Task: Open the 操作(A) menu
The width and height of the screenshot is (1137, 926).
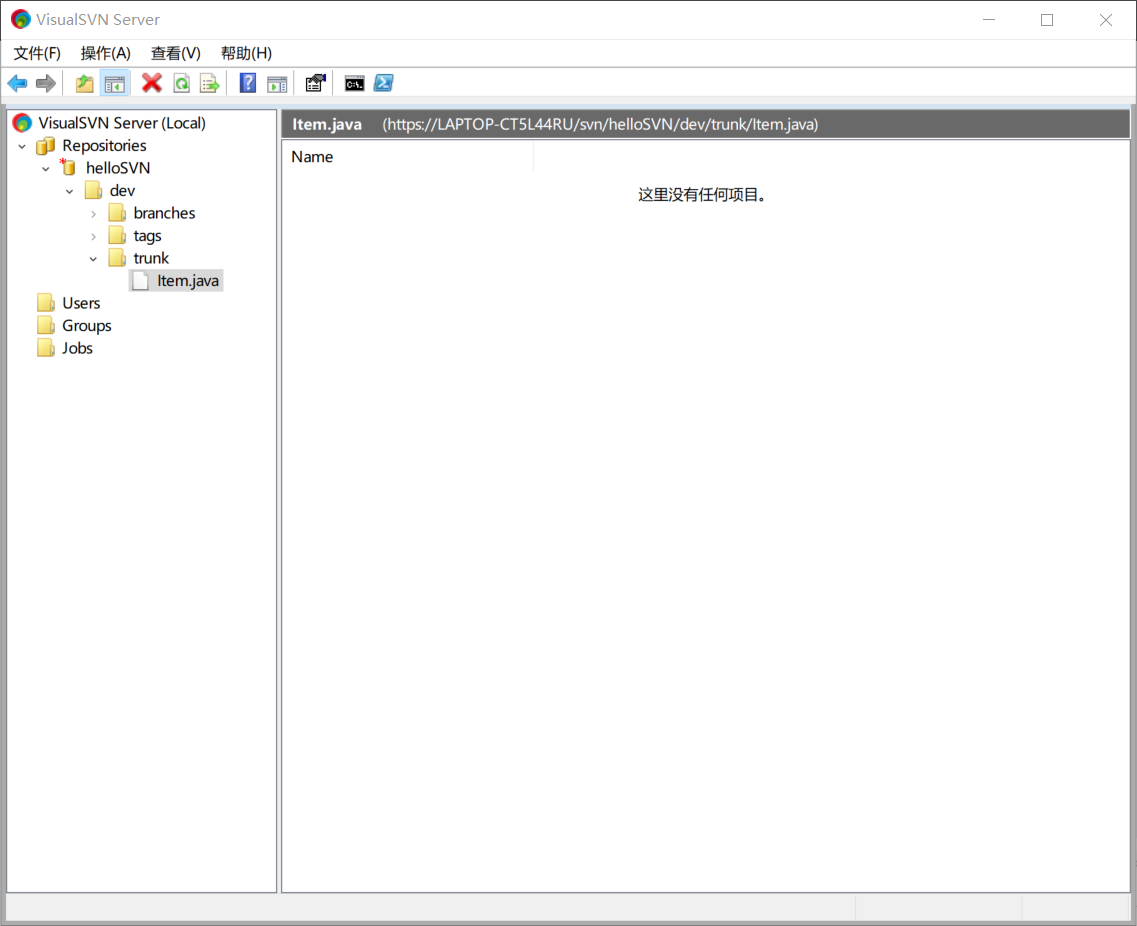Action: (106, 53)
